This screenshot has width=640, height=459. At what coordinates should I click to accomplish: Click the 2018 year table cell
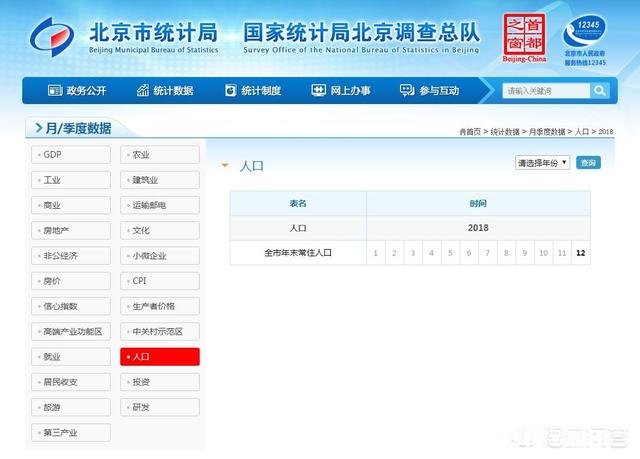[478, 228]
